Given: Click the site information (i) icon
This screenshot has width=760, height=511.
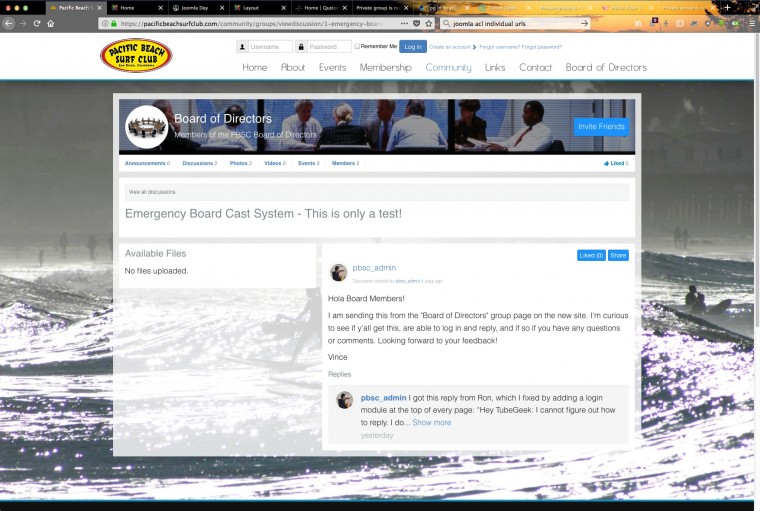Looking at the screenshot, I should tap(105, 23).
